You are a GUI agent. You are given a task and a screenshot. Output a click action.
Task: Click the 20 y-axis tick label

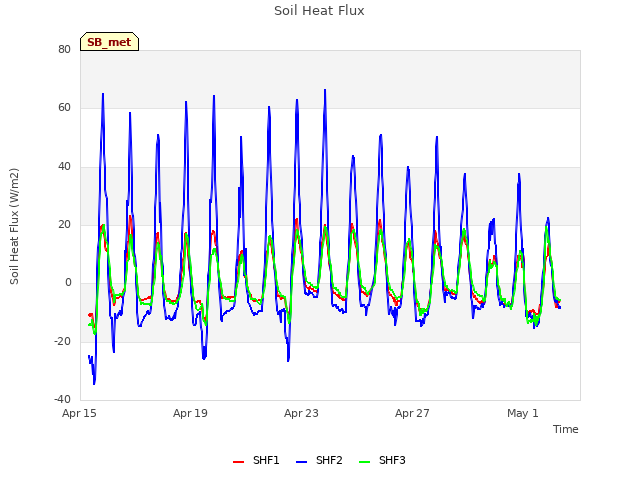(64, 224)
